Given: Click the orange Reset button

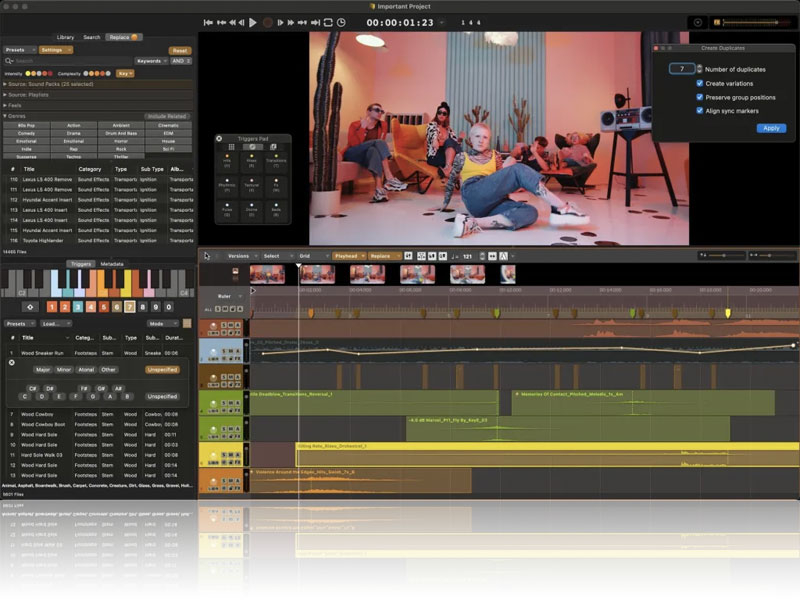Looking at the screenshot, I should 180,49.
